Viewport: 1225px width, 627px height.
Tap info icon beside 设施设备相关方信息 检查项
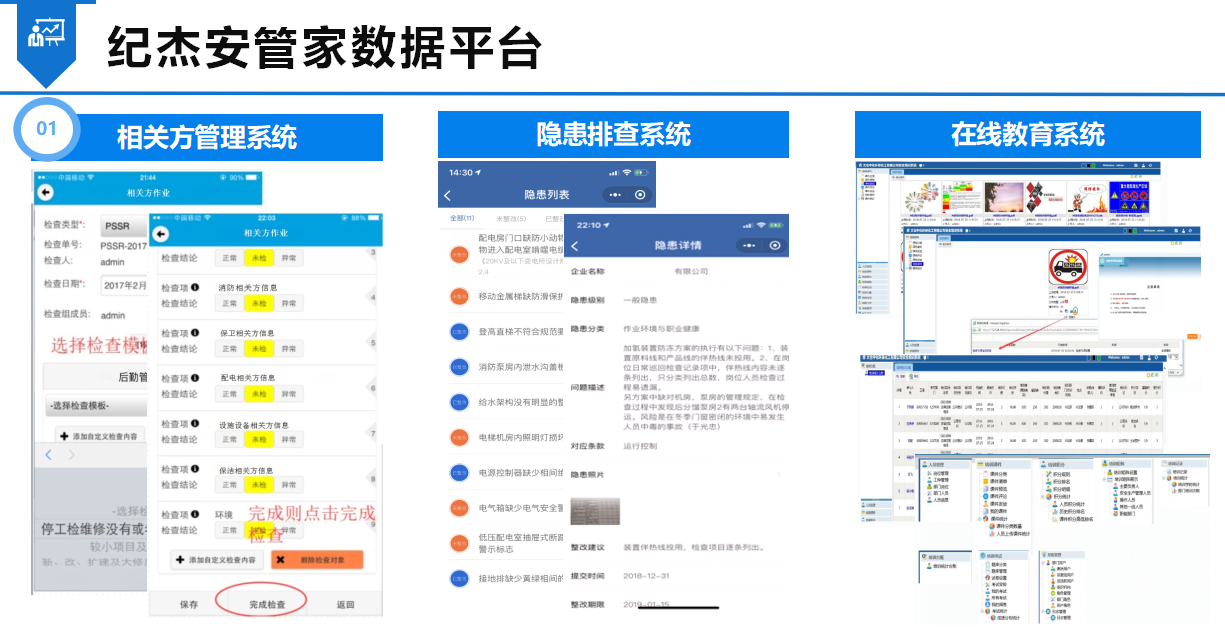click(195, 424)
